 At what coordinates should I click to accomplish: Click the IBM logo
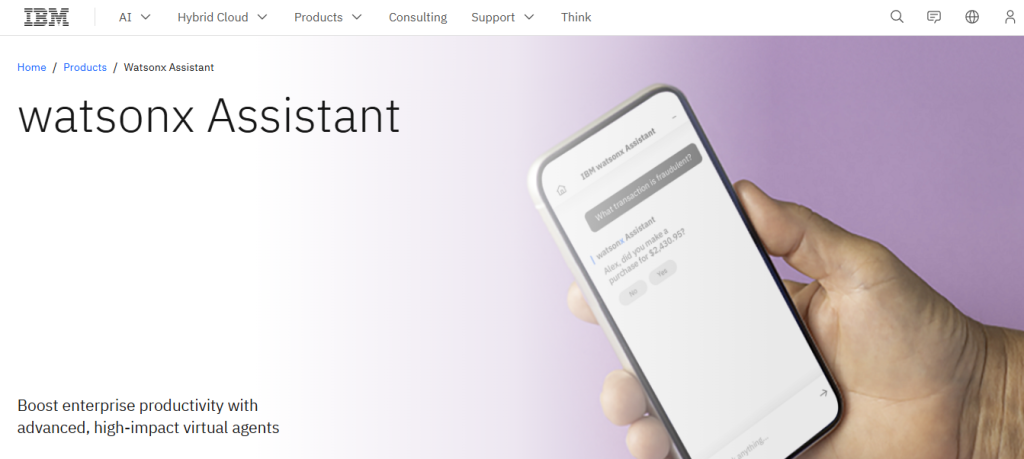46,17
